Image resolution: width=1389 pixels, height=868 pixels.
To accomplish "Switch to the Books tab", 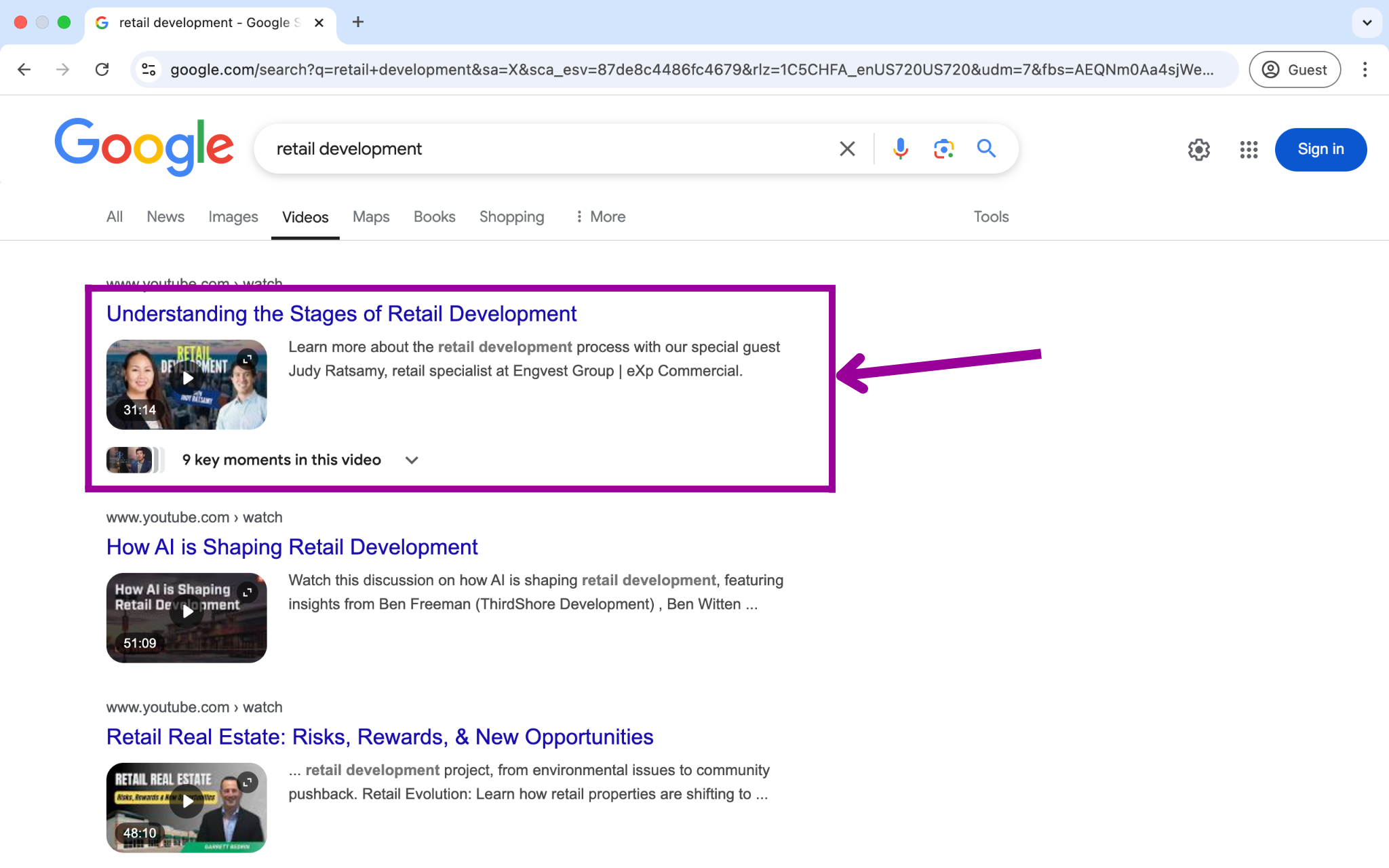I will point(435,217).
